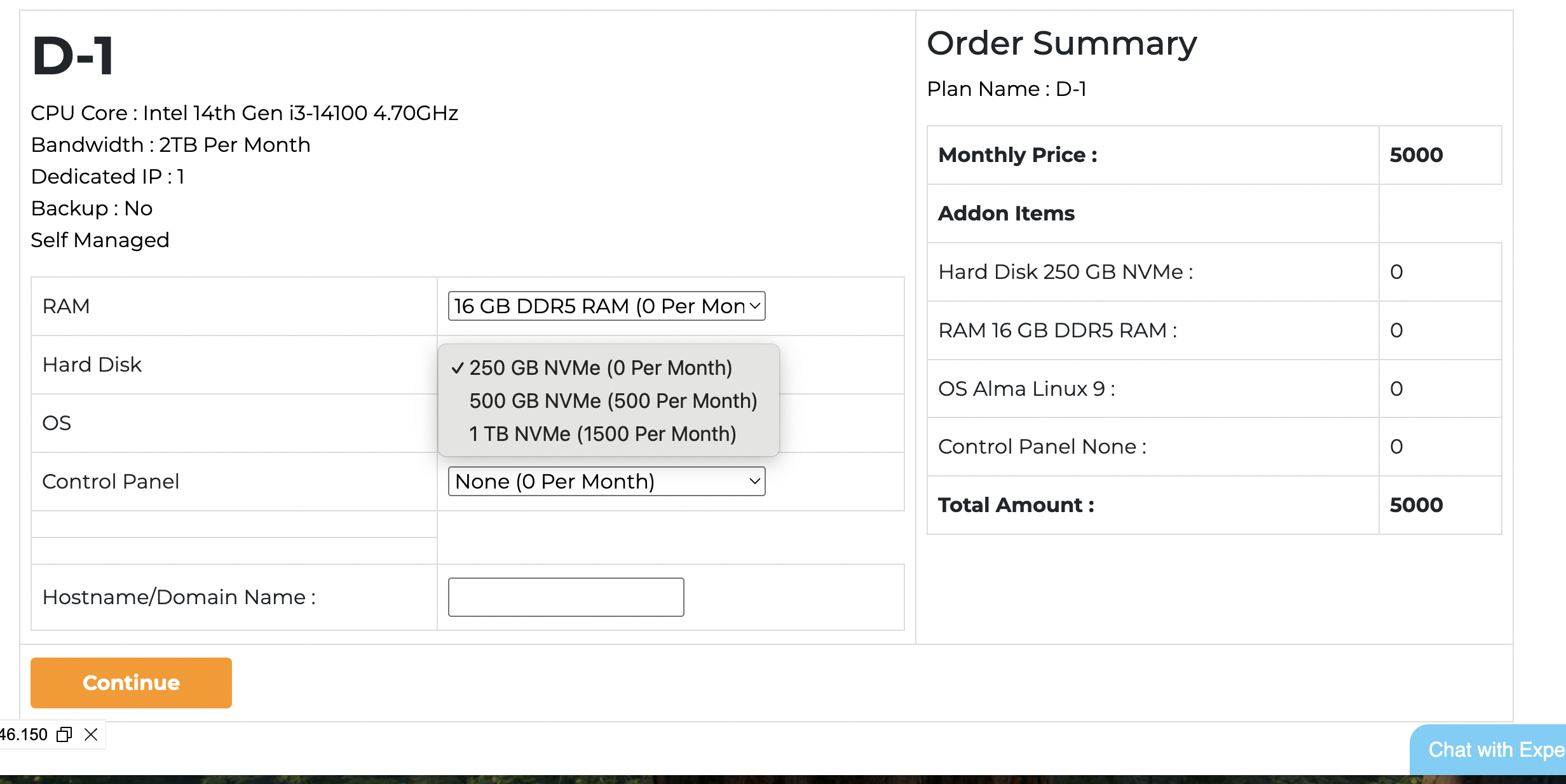Viewport: 1566px width, 784px height.
Task: Click the 46.150 address text
Action: coord(24,734)
